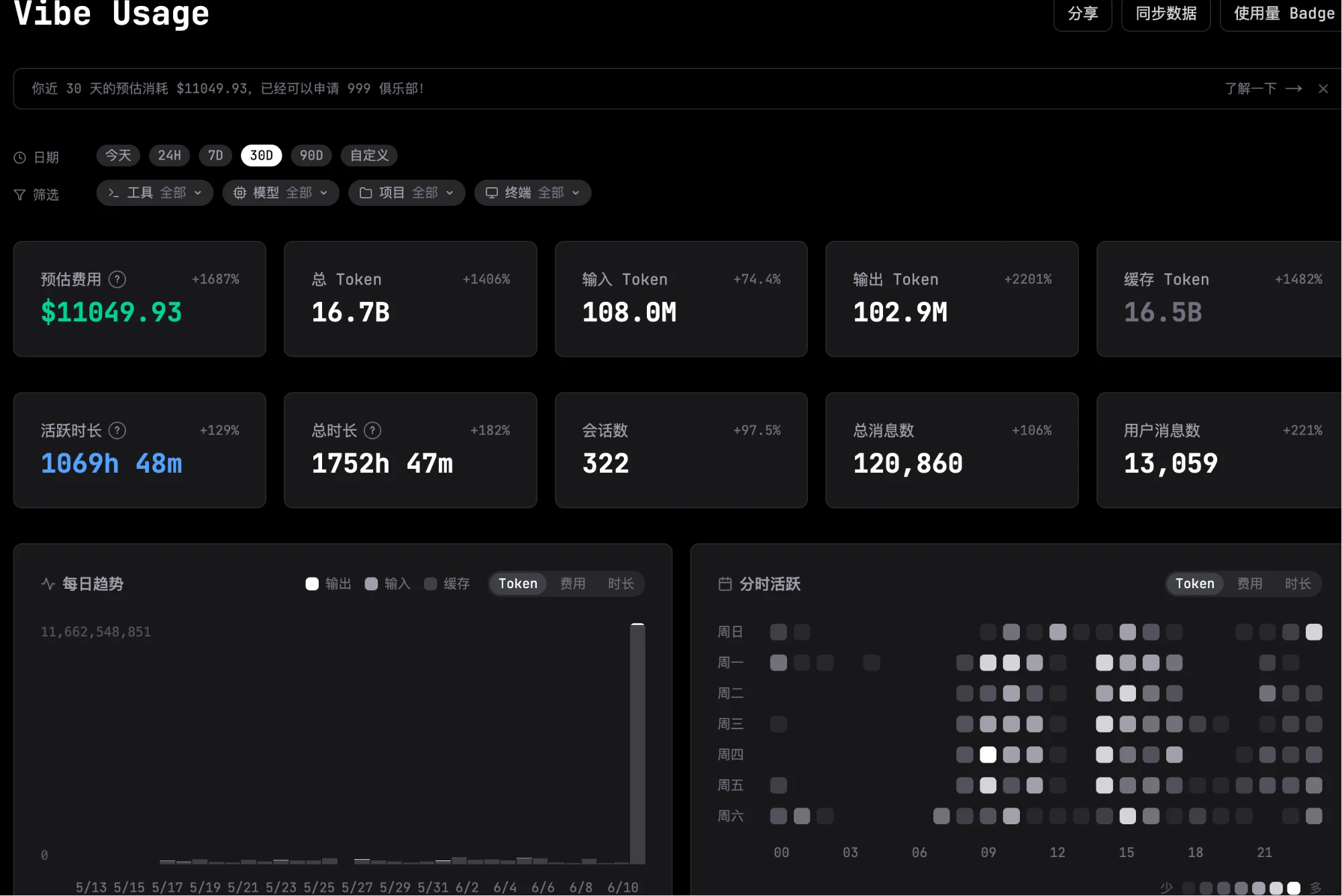Image resolution: width=1342 pixels, height=896 pixels.
Task: Click the brightest legend swatch next to 多
Action: tap(1294, 888)
